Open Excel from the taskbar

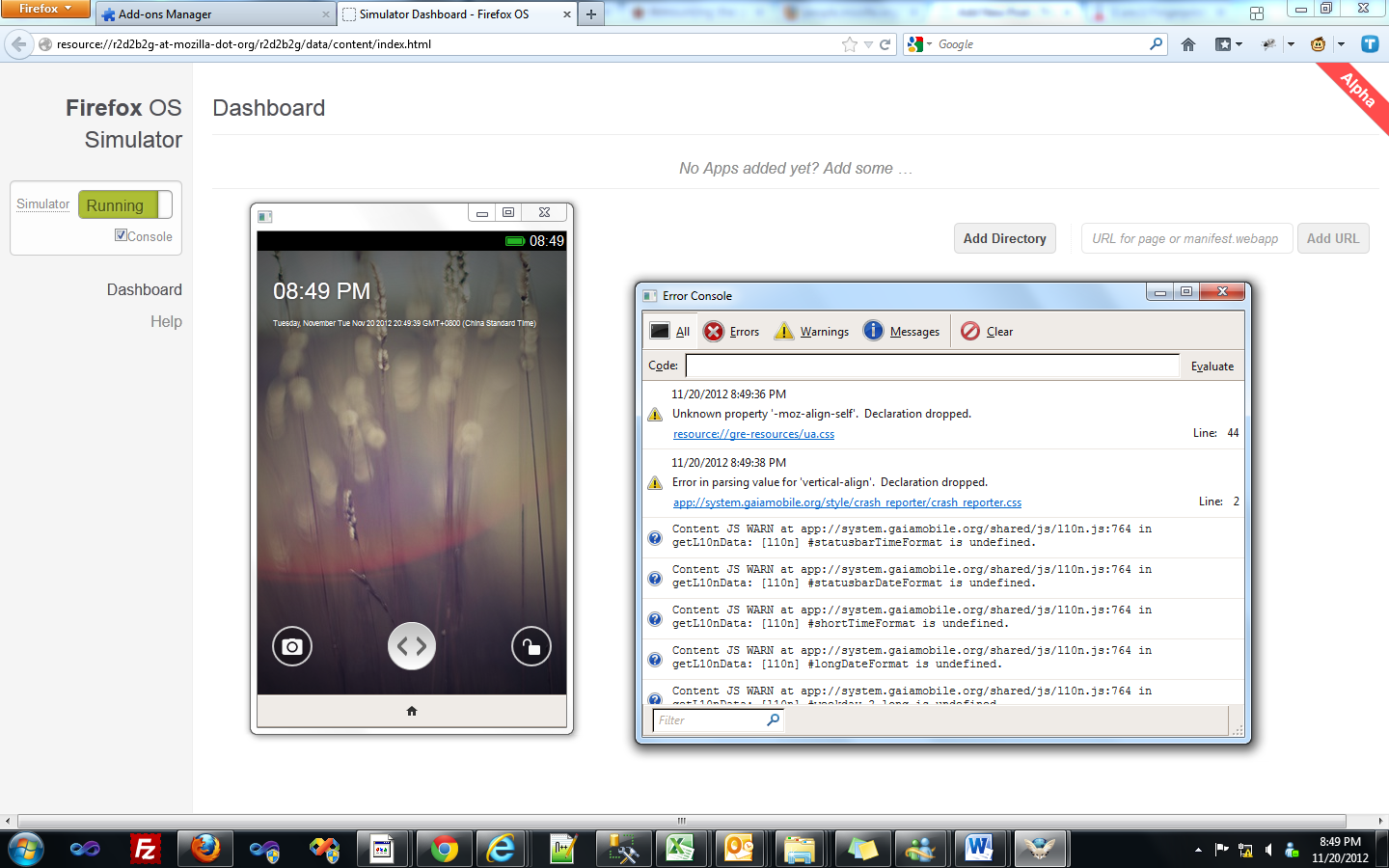pyautogui.click(x=681, y=849)
